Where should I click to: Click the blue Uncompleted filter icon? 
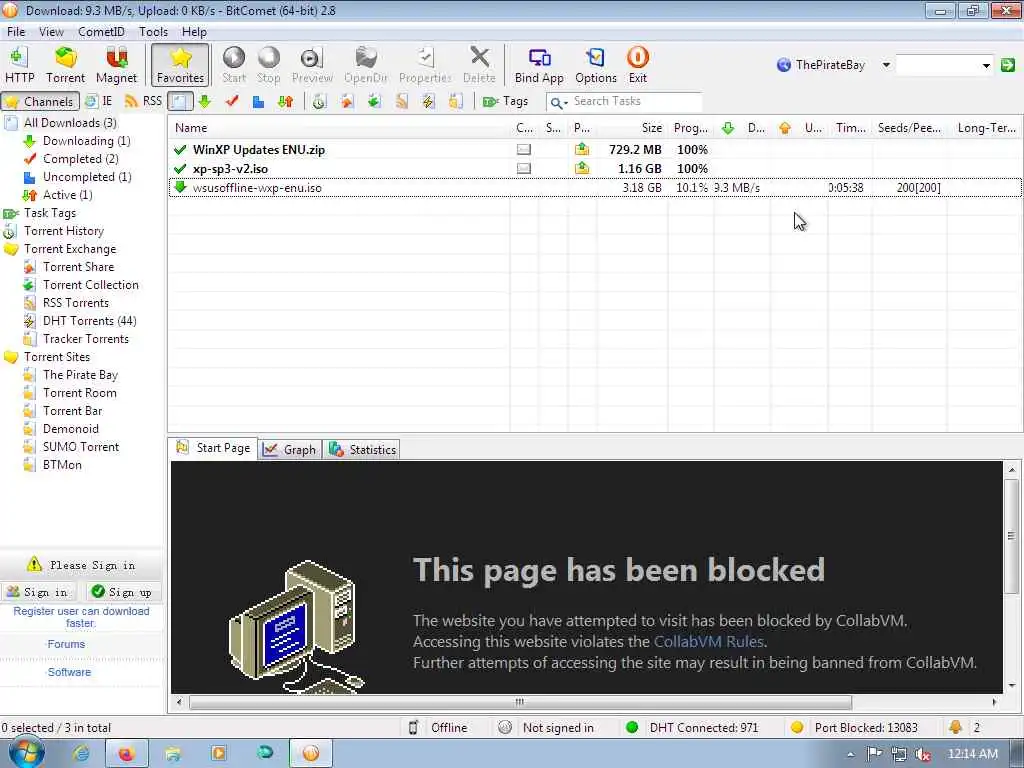(258, 101)
